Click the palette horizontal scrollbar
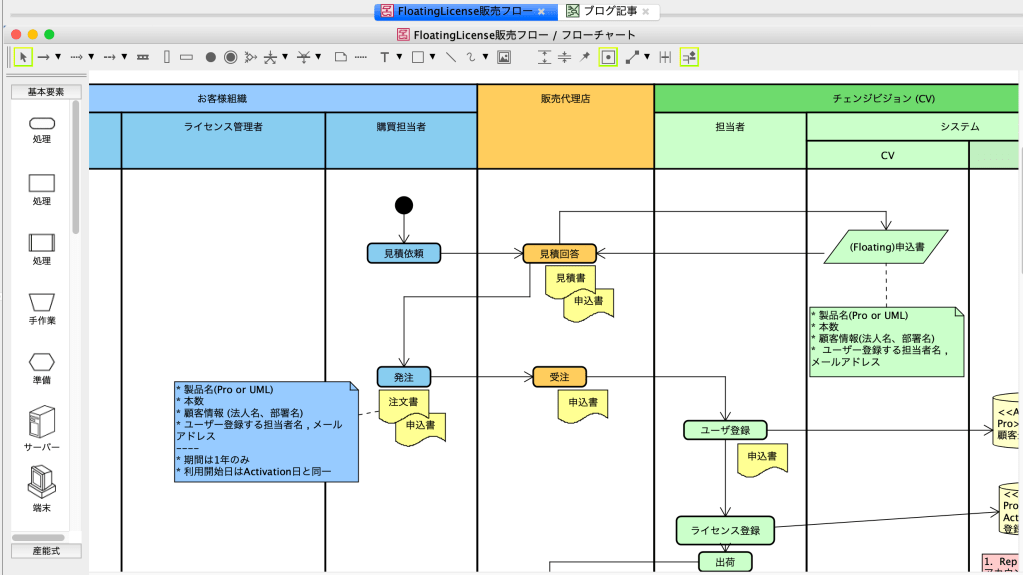Screen dimensions: 1023x575 38,537
